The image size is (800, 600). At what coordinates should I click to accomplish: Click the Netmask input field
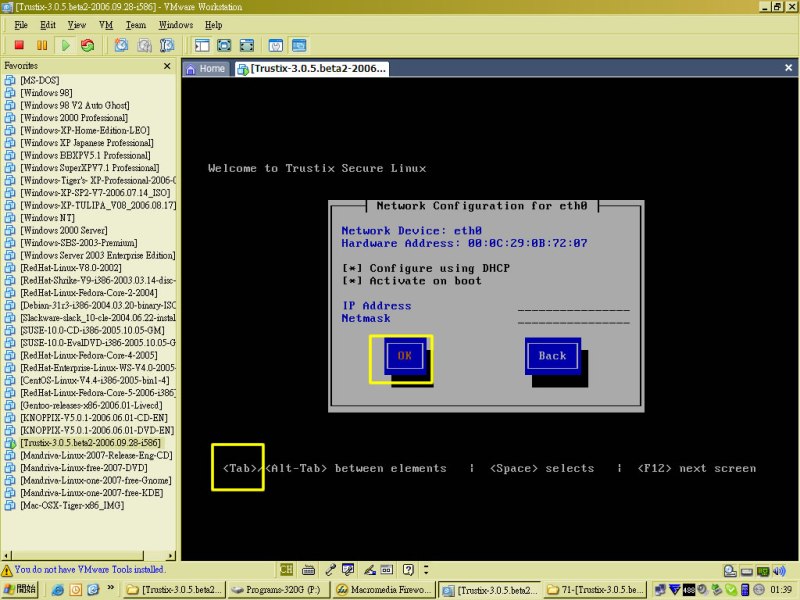point(573,318)
